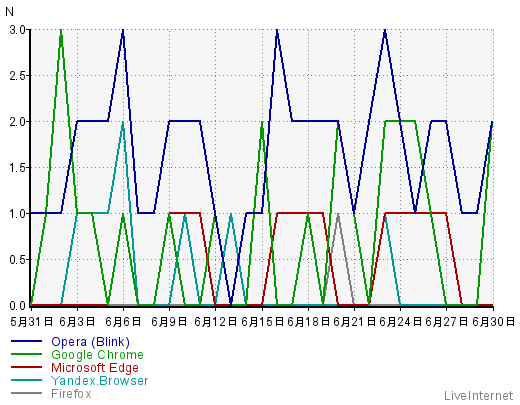Screen dimensions: 520x405
Task: Click the 6月6日 date axis label
Action: click(123, 322)
